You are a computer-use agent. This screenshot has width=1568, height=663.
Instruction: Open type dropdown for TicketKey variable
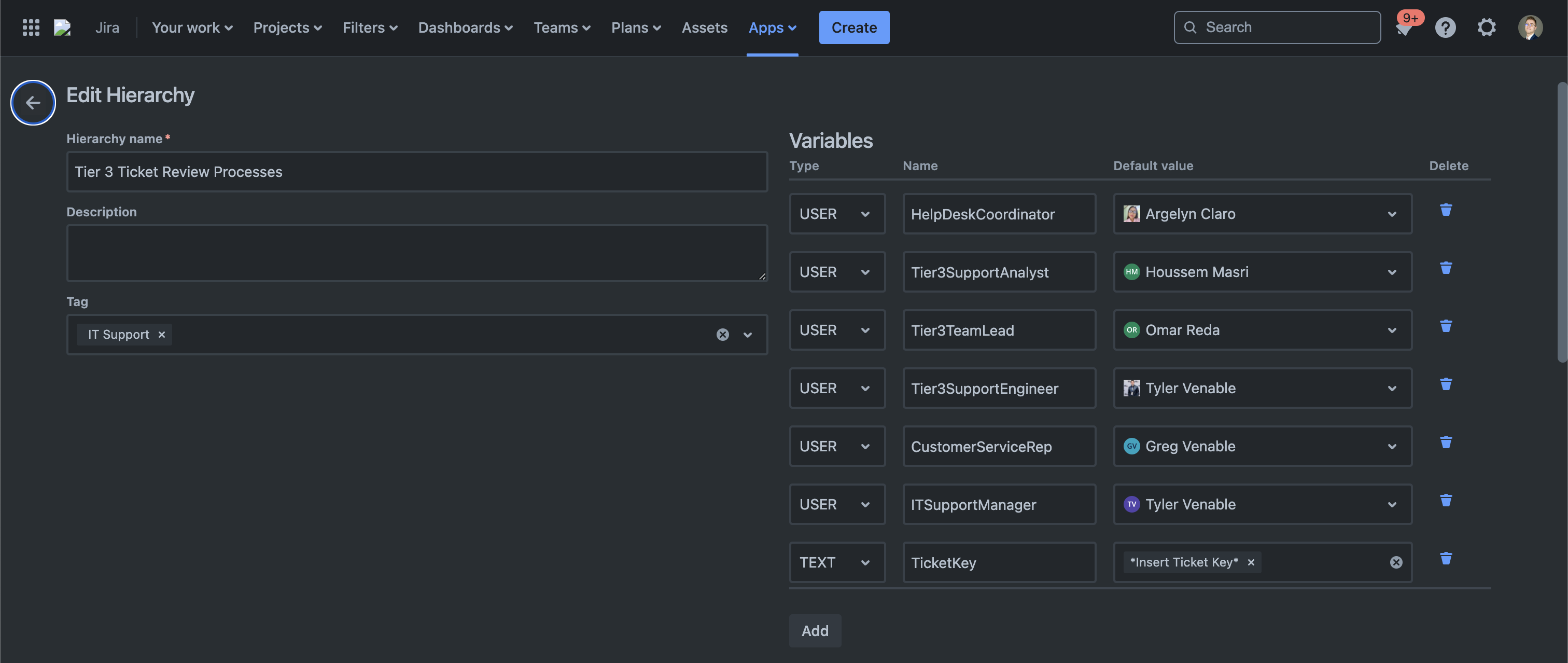click(x=836, y=562)
